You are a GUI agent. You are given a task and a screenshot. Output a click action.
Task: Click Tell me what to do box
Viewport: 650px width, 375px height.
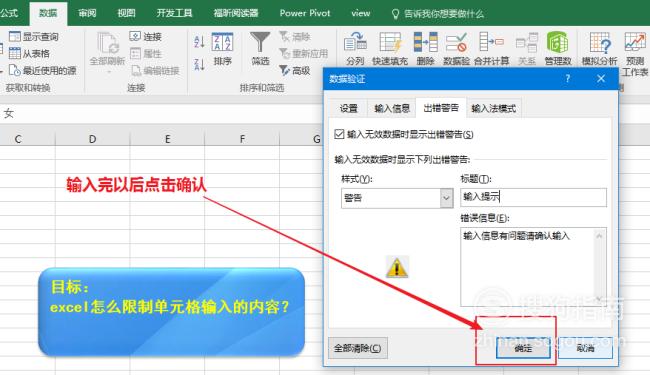click(438, 14)
